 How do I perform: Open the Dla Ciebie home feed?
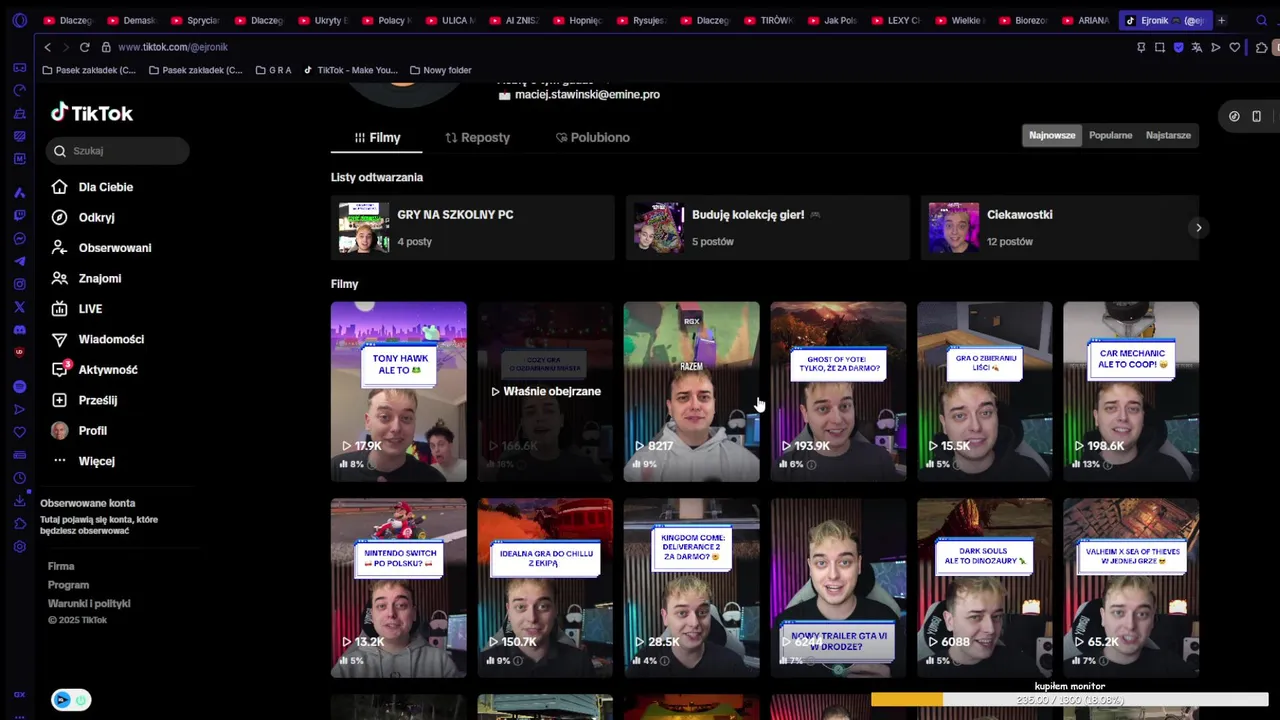click(x=92, y=187)
